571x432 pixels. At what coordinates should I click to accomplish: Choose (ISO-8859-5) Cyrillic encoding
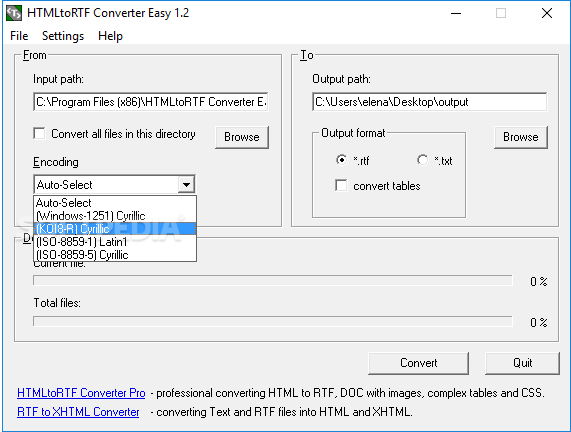coord(115,255)
